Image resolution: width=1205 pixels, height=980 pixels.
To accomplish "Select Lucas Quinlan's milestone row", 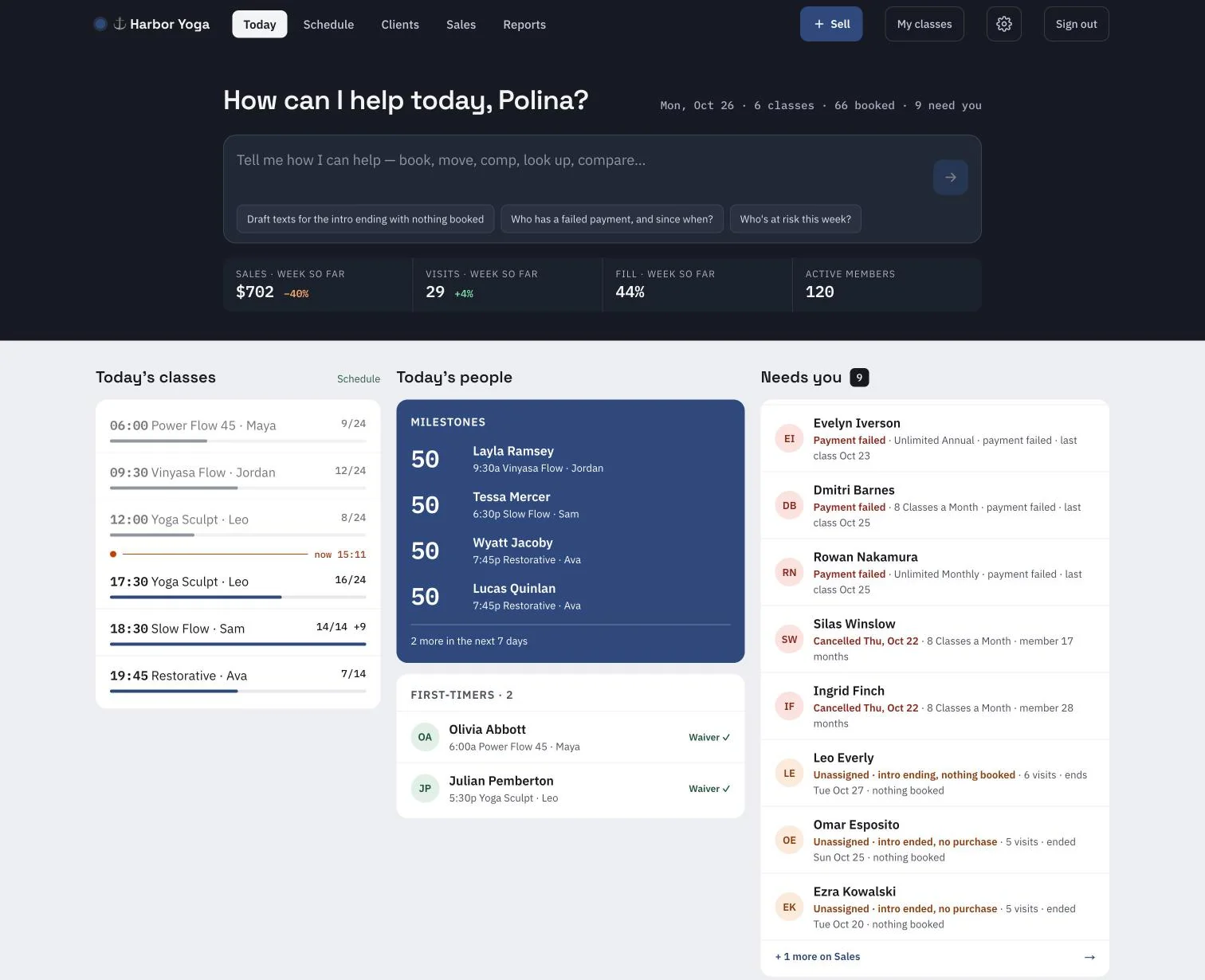I will (571, 597).
